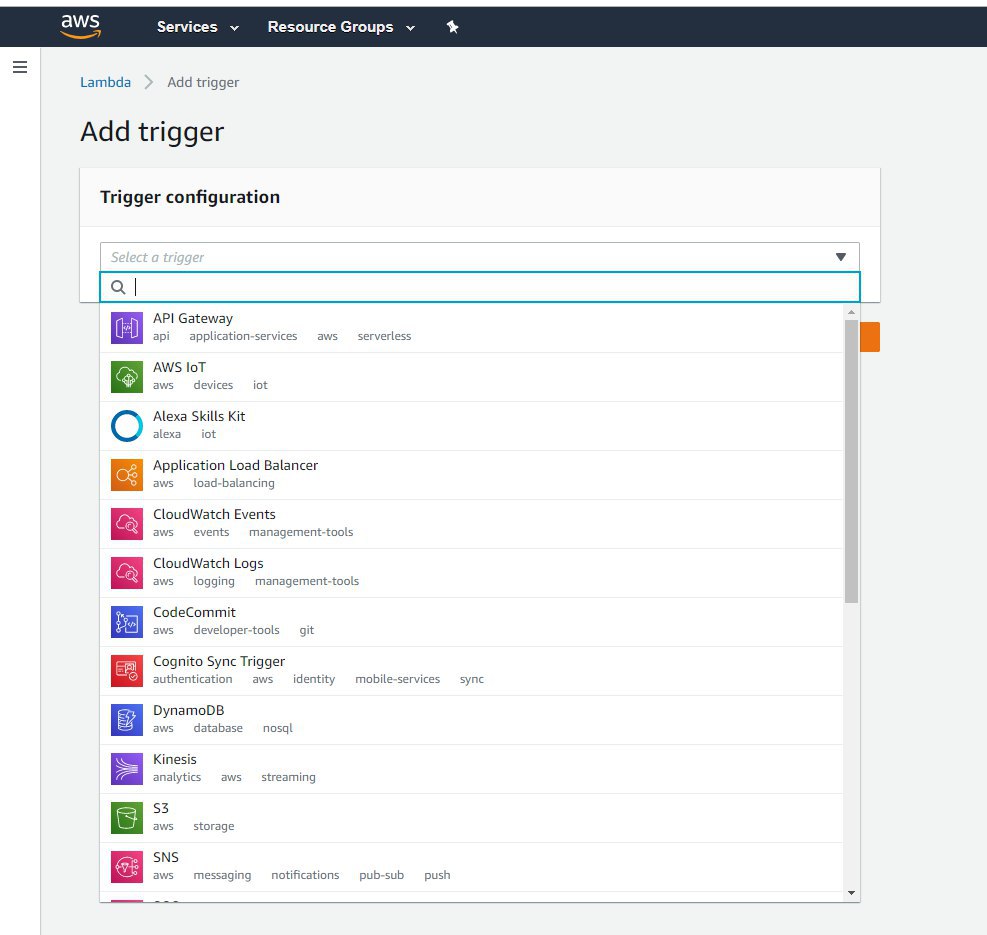Choose DynamoDB trigger option

[x=471, y=720]
